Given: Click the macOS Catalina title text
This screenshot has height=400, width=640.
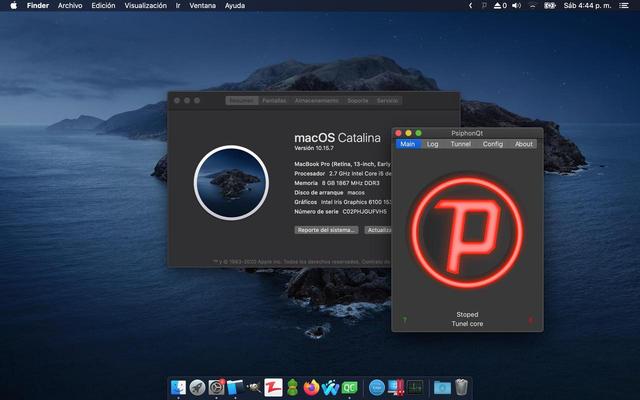Looking at the screenshot, I should pos(338,138).
